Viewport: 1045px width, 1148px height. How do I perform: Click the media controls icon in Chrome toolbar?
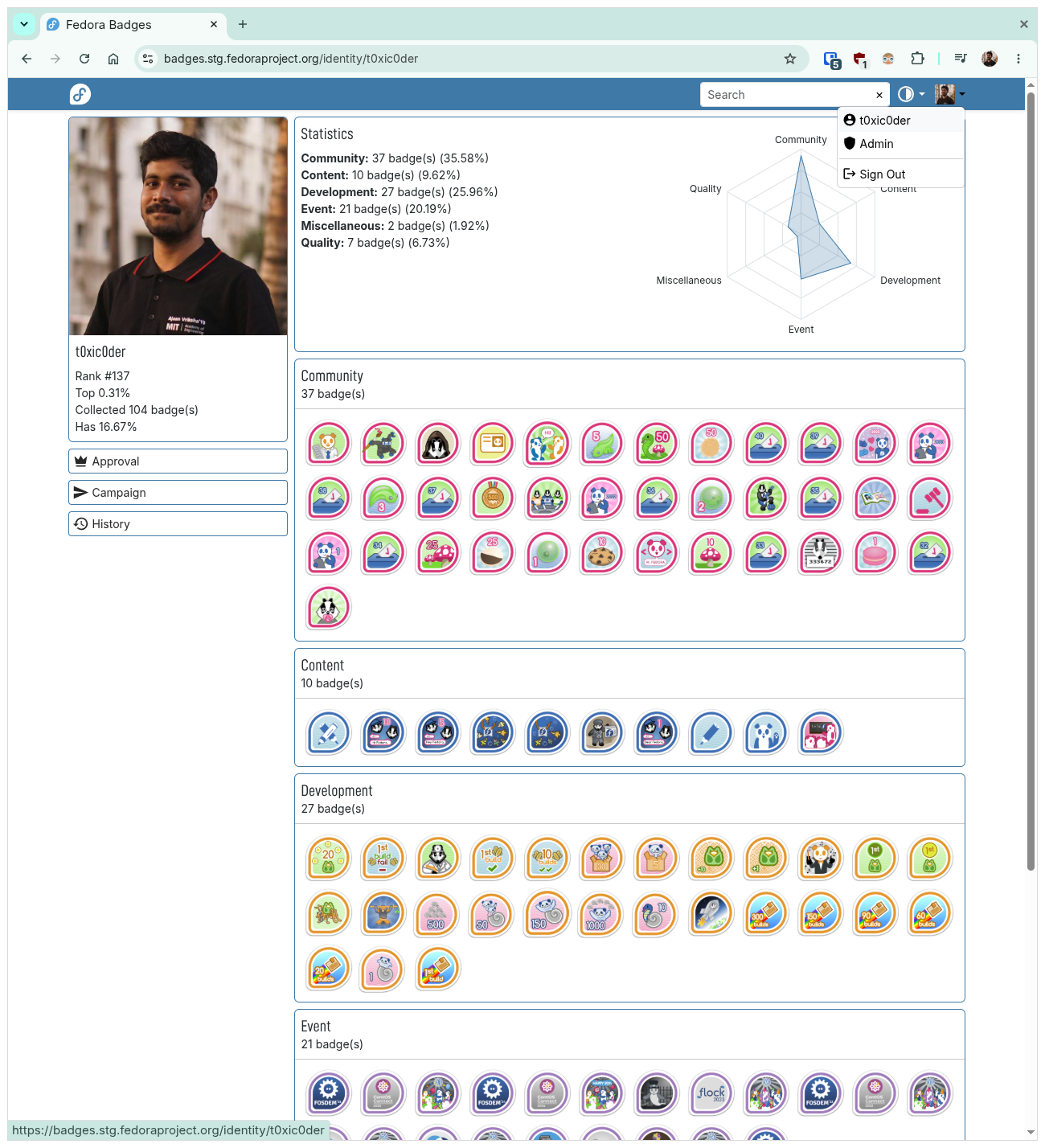coord(961,59)
